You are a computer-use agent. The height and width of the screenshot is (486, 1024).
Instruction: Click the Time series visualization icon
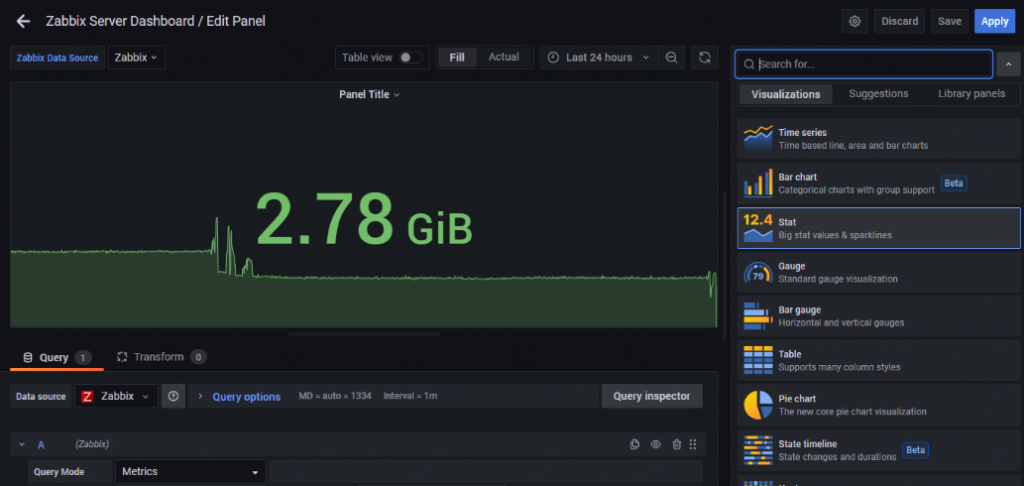[x=758, y=138]
